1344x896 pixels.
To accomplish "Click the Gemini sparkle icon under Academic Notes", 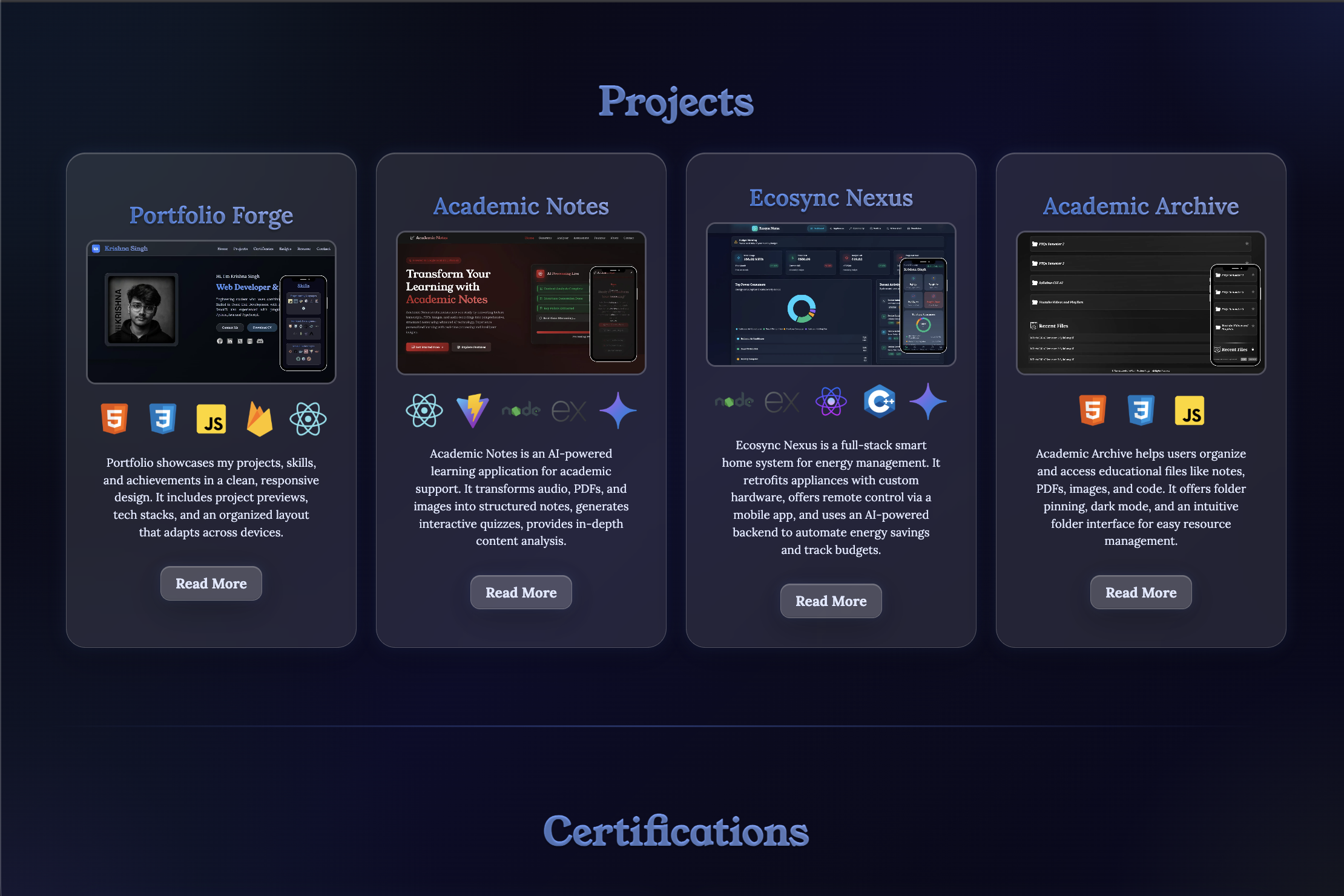I will 618,410.
